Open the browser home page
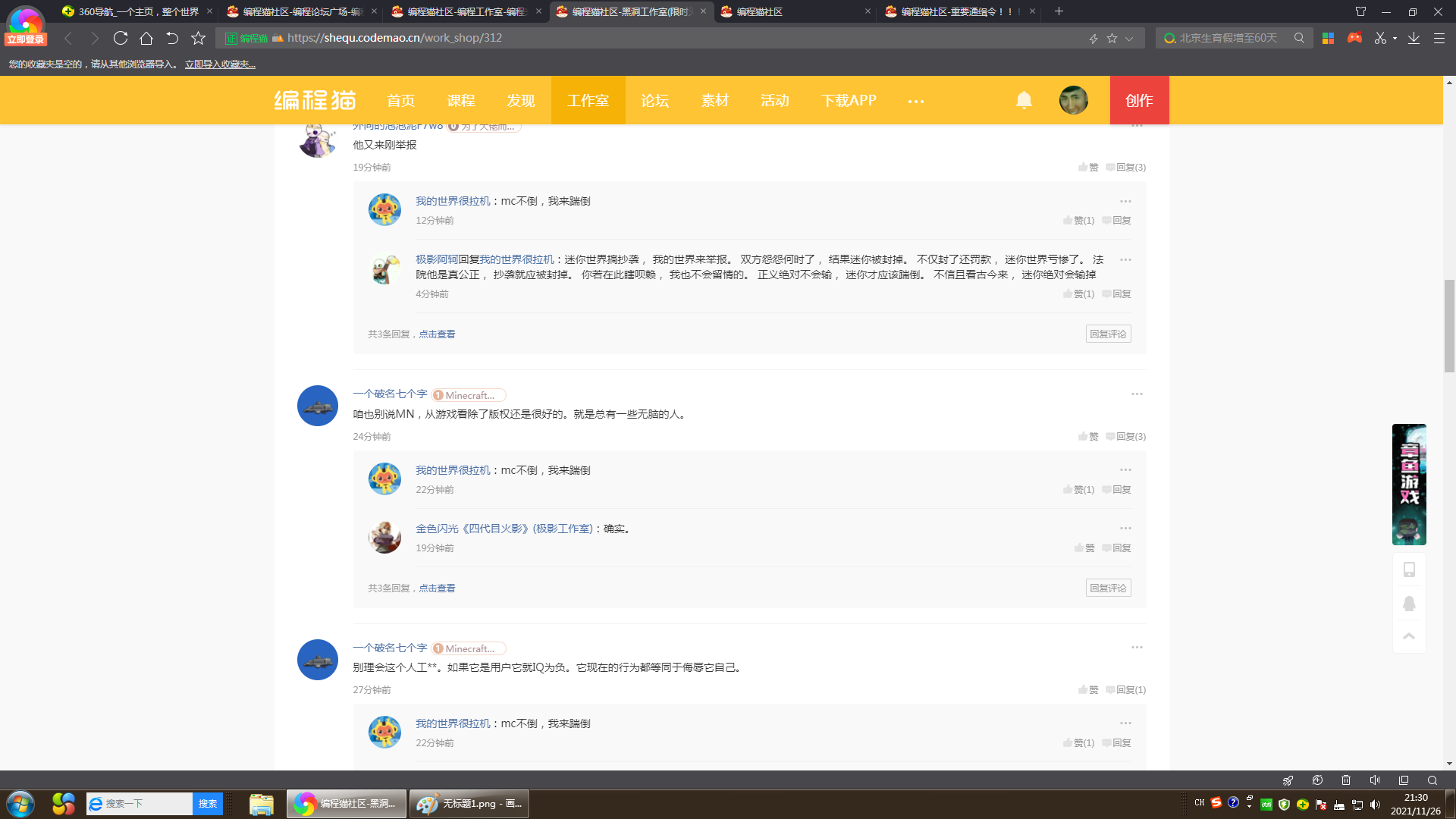Viewport: 1456px width, 819px height. [x=146, y=38]
